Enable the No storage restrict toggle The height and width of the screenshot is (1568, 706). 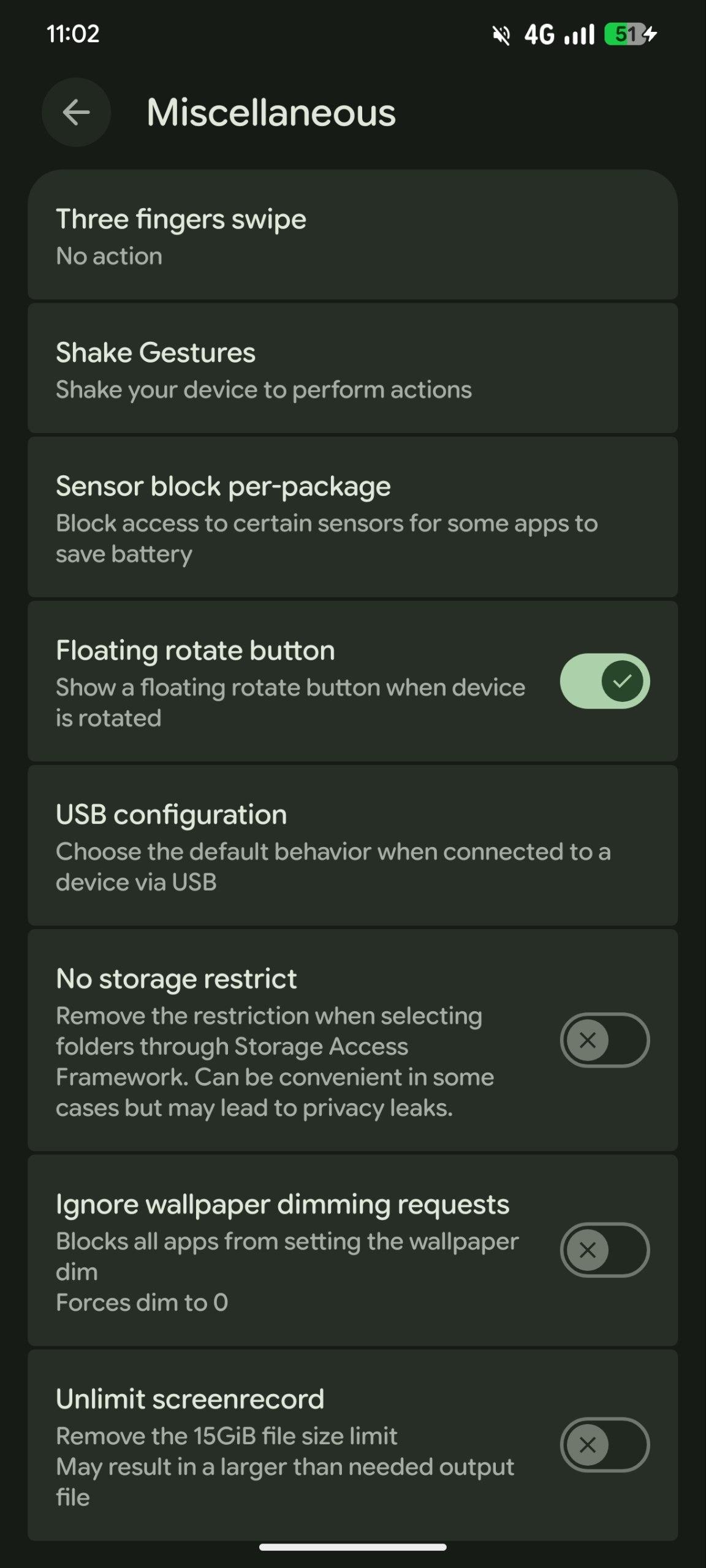(604, 1040)
